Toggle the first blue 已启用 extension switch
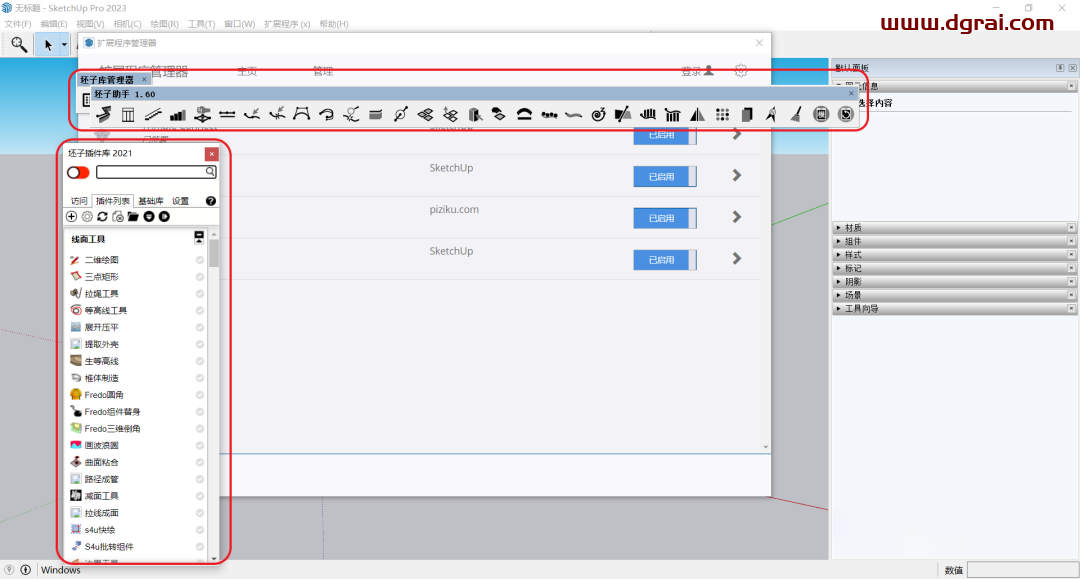1080x579 pixels. [664, 135]
